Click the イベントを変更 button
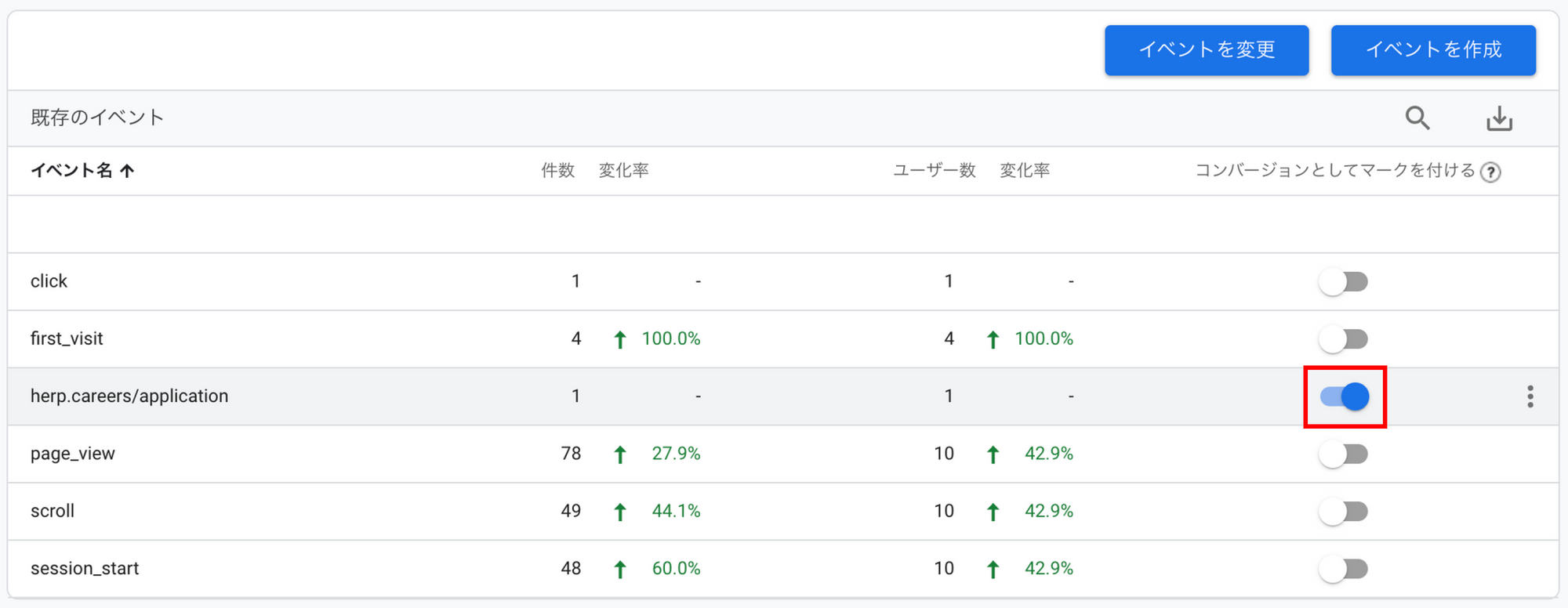The image size is (1568, 608). pos(1206,50)
